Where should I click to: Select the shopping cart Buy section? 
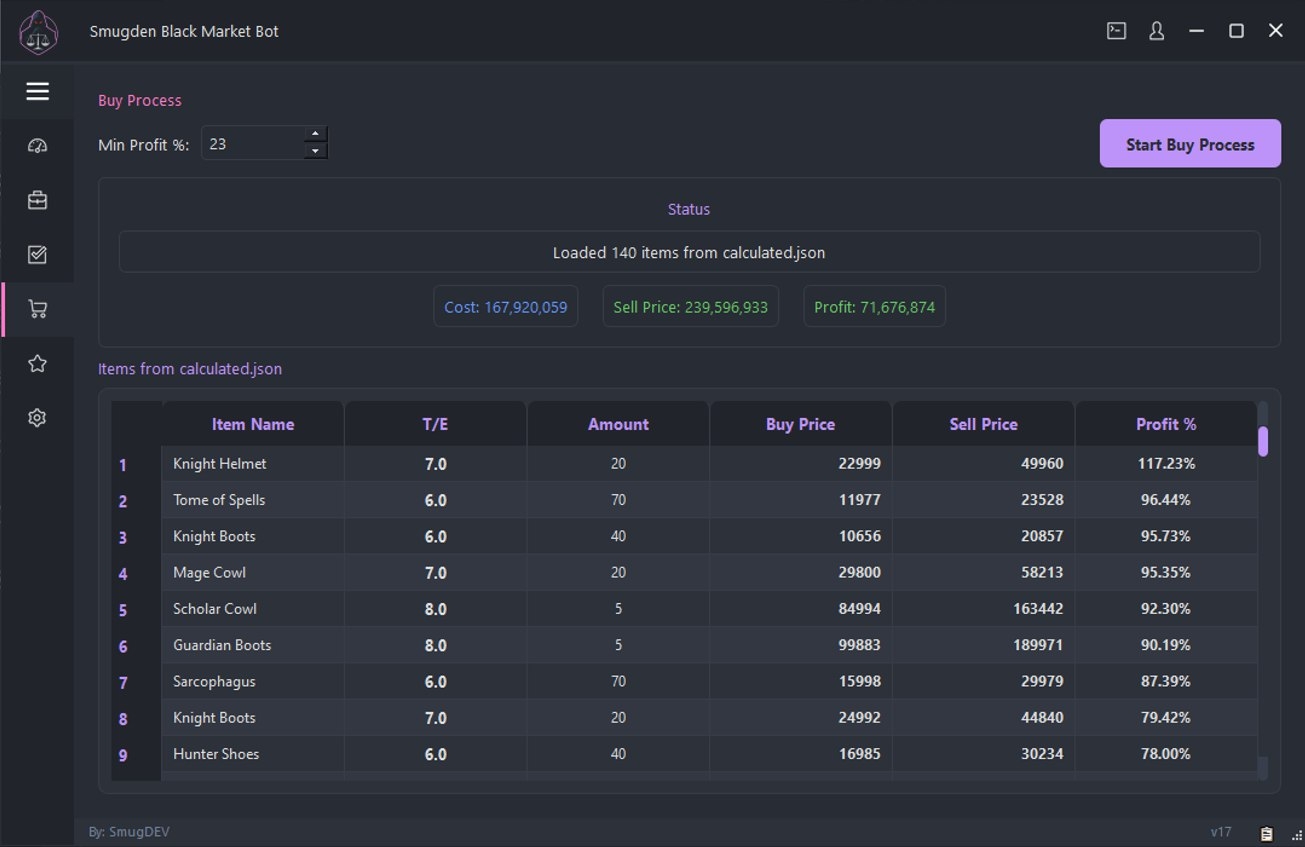pos(37,309)
